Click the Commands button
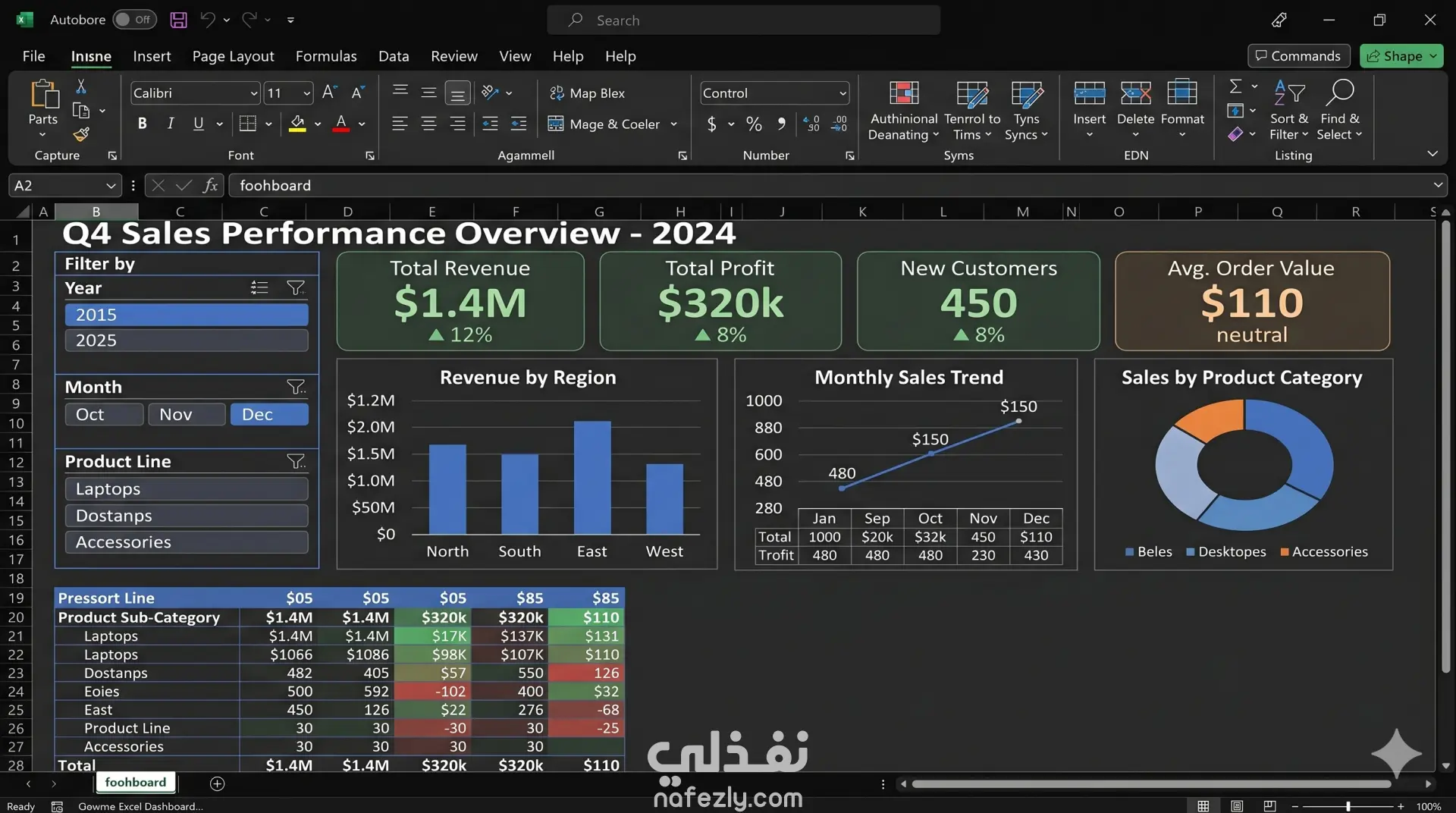Image resolution: width=1456 pixels, height=813 pixels. 1298,56
